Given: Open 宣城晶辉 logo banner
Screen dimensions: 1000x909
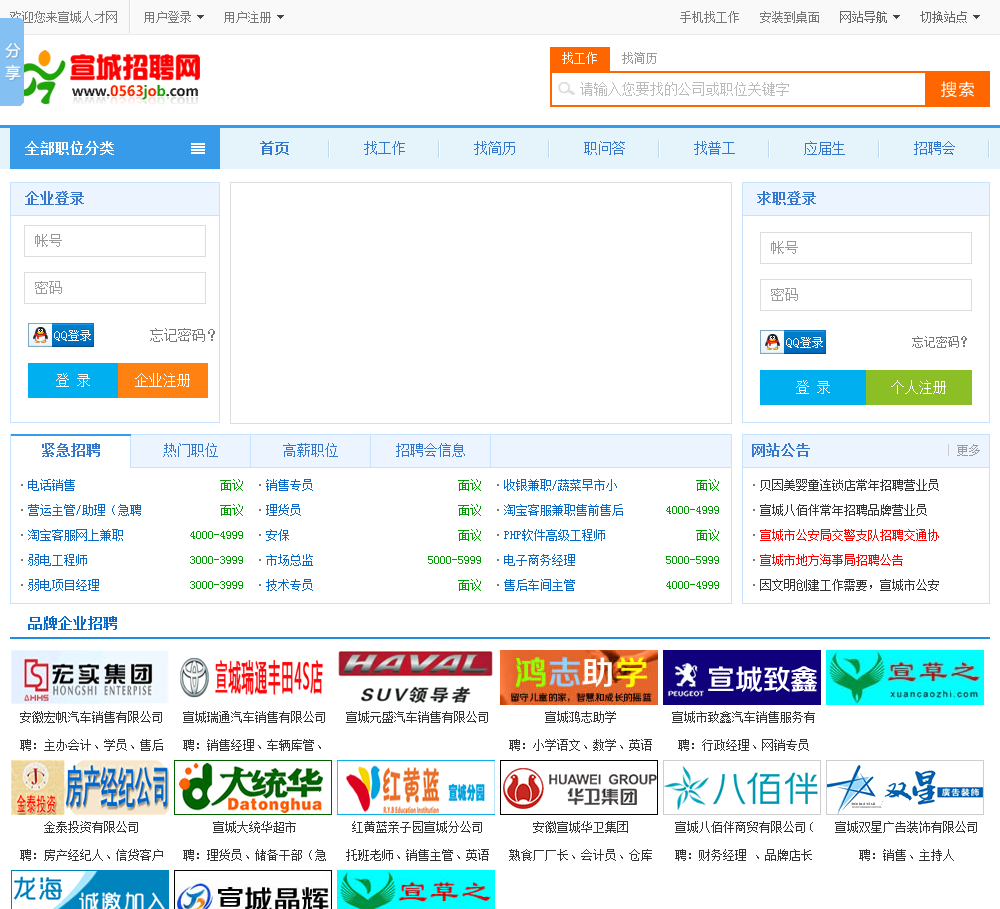Looking at the screenshot, I should [x=253, y=890].
